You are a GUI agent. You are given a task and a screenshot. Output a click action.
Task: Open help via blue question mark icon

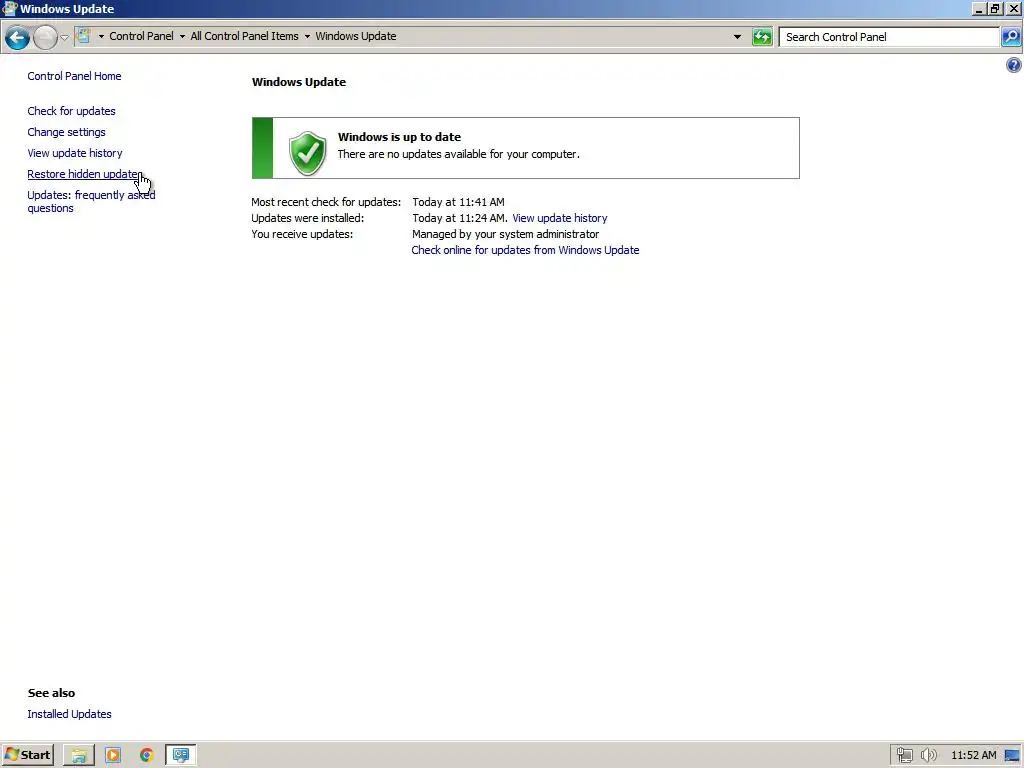[1014, 65]
